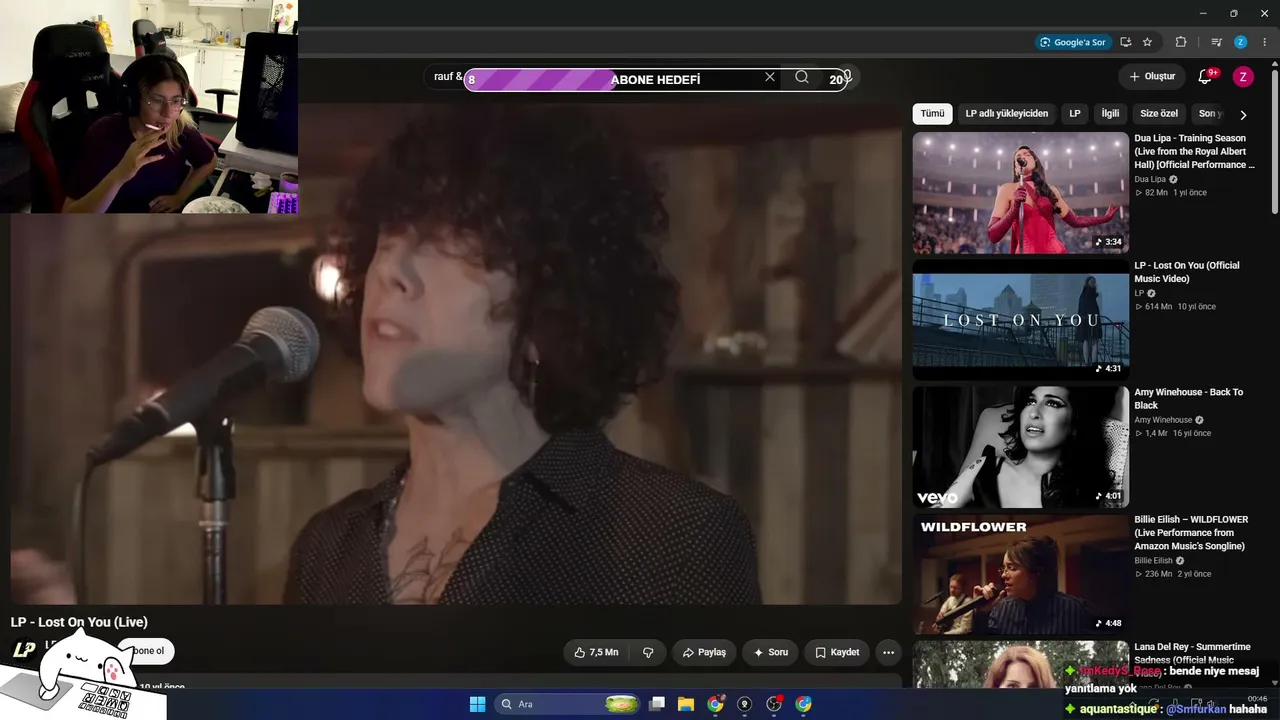Open Task View on the taskbar

(657, 704)
